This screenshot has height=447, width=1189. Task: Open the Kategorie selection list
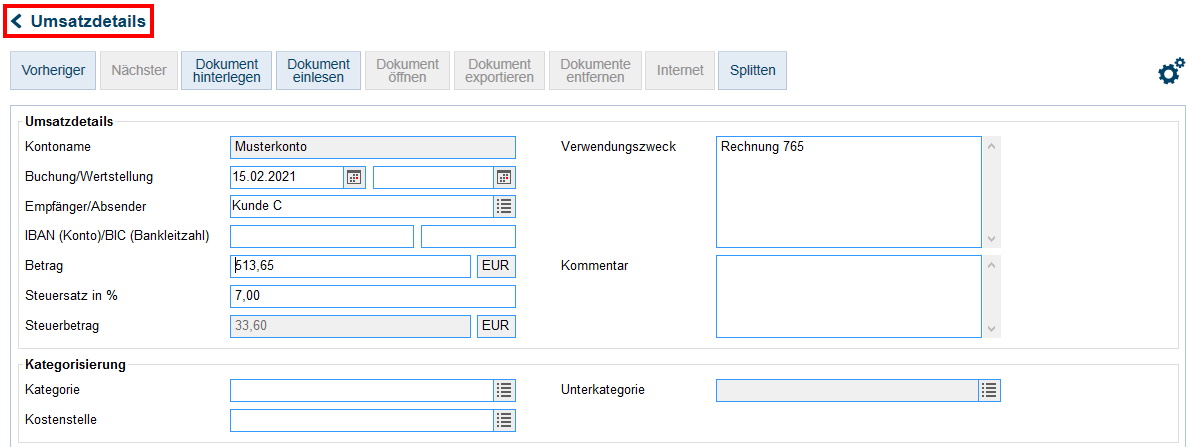[505, 390]
